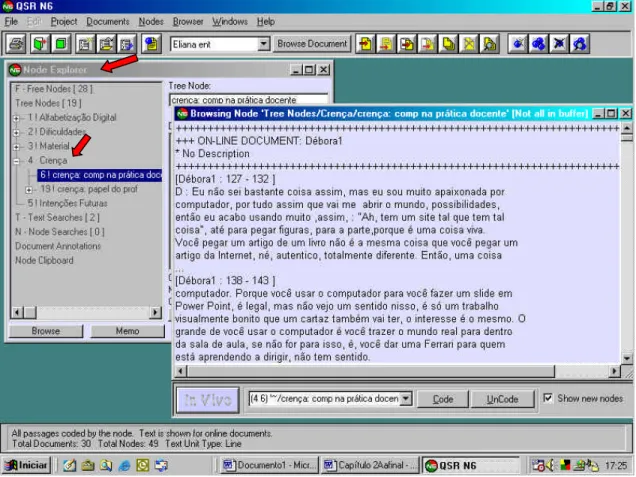Click the Node Explorer title bar icon
Screen dimensions: 636x477
click(15, 70)
